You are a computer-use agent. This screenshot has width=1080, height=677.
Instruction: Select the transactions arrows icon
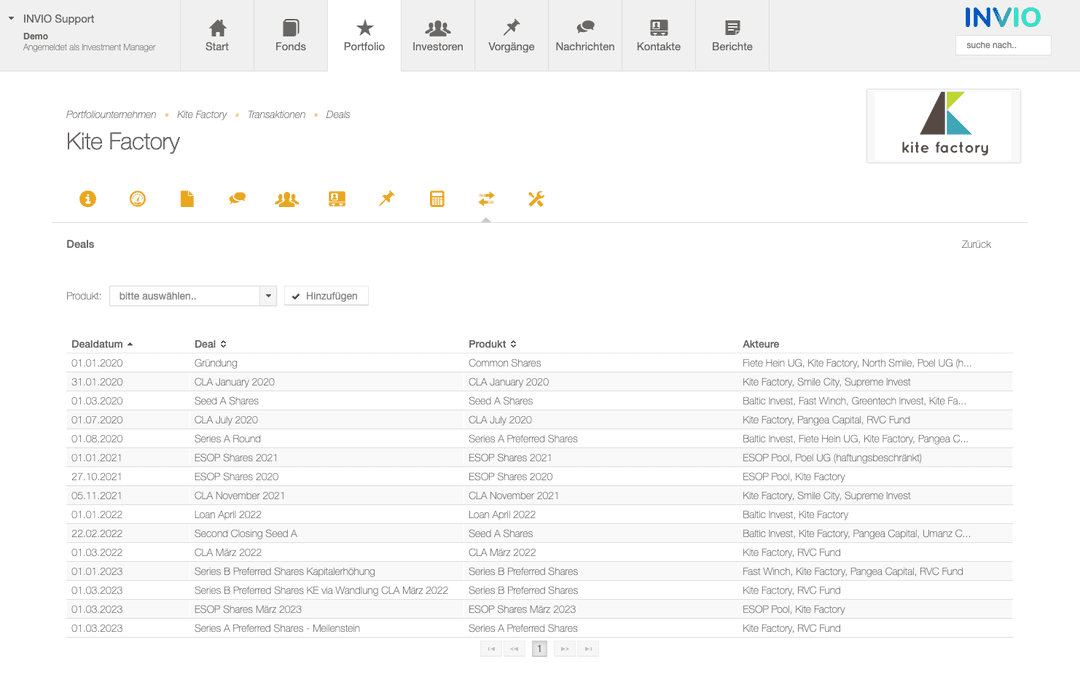point(486,199)
